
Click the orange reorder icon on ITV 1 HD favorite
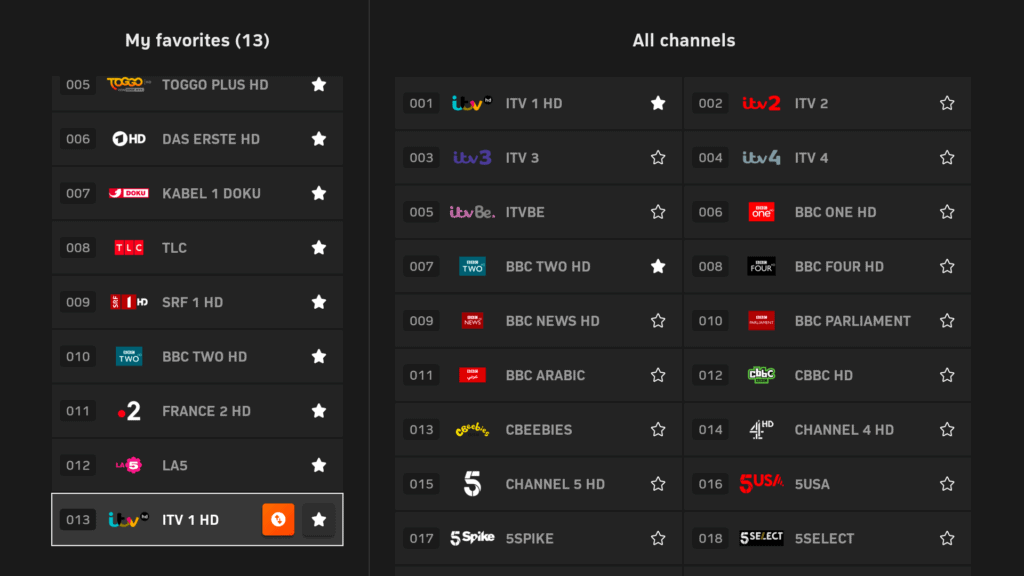click(x=278, y=520)
